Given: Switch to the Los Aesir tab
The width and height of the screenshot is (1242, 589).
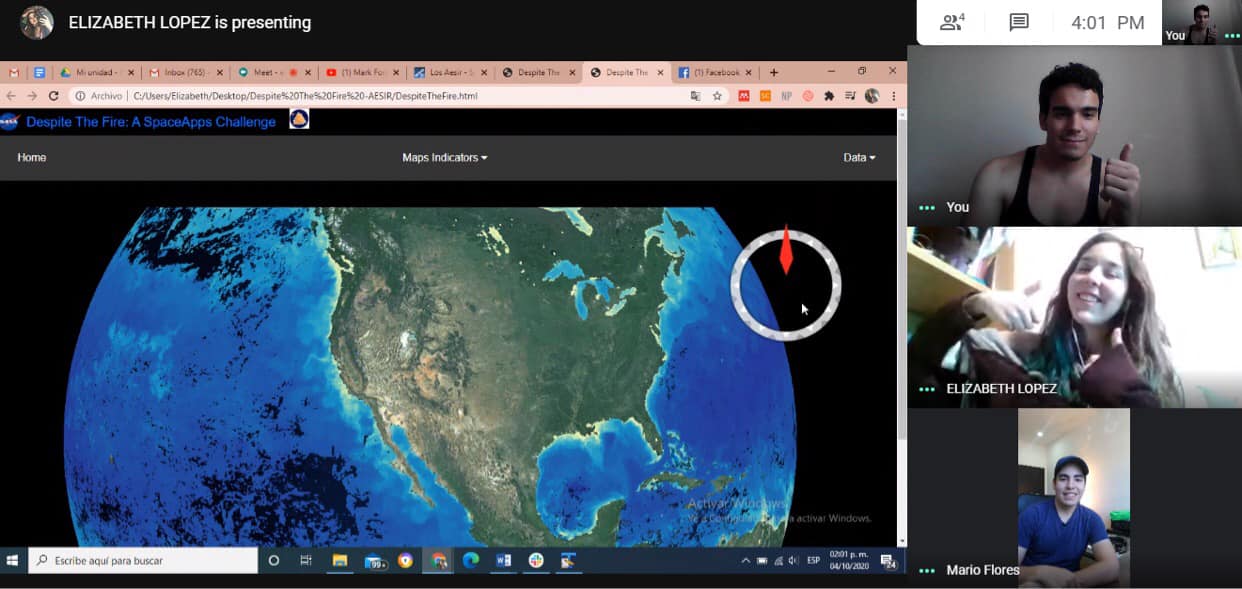Looking at the screenshot, I should coord(451,73).
